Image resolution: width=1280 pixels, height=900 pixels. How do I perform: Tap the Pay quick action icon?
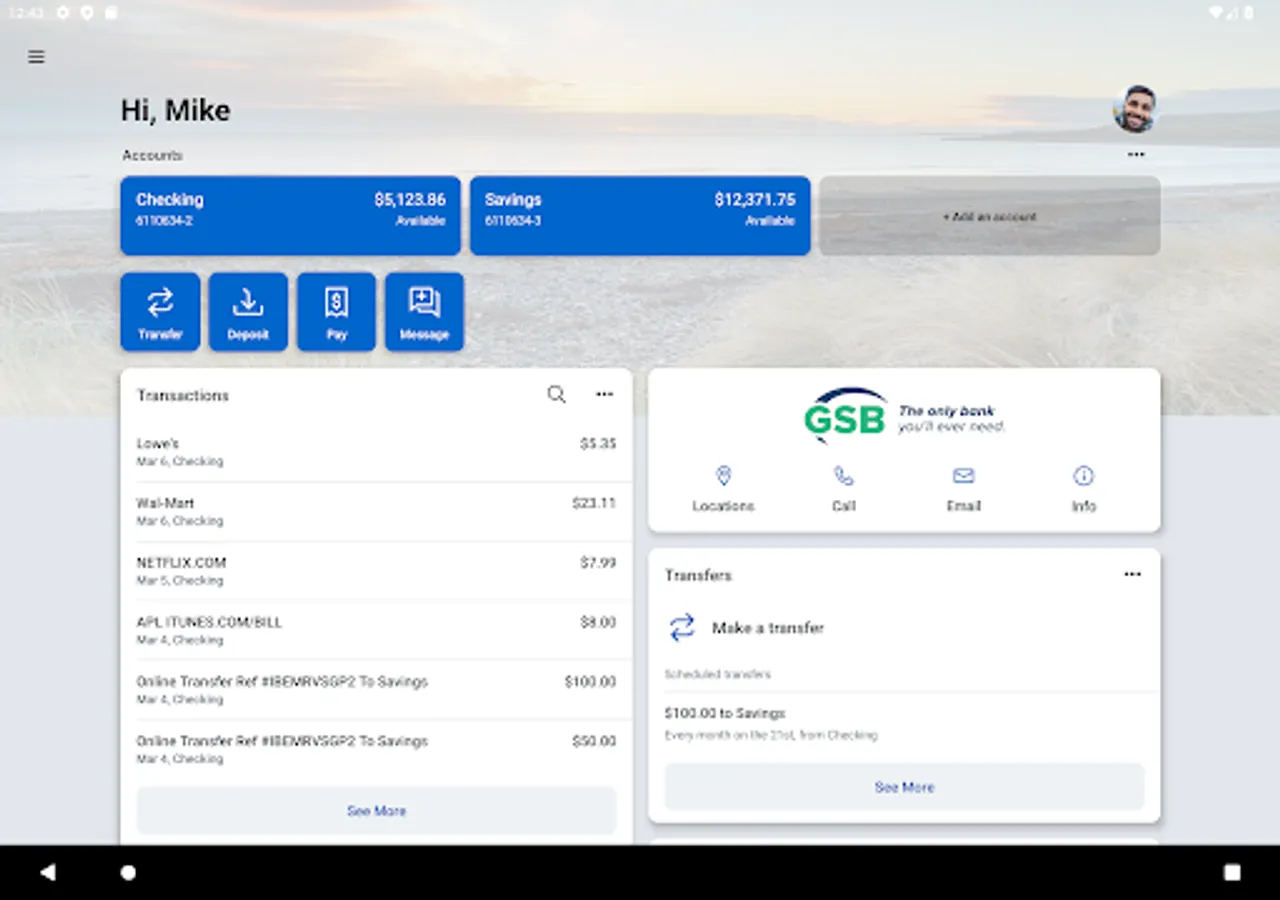pyautogui.click(x=336, y=303)
